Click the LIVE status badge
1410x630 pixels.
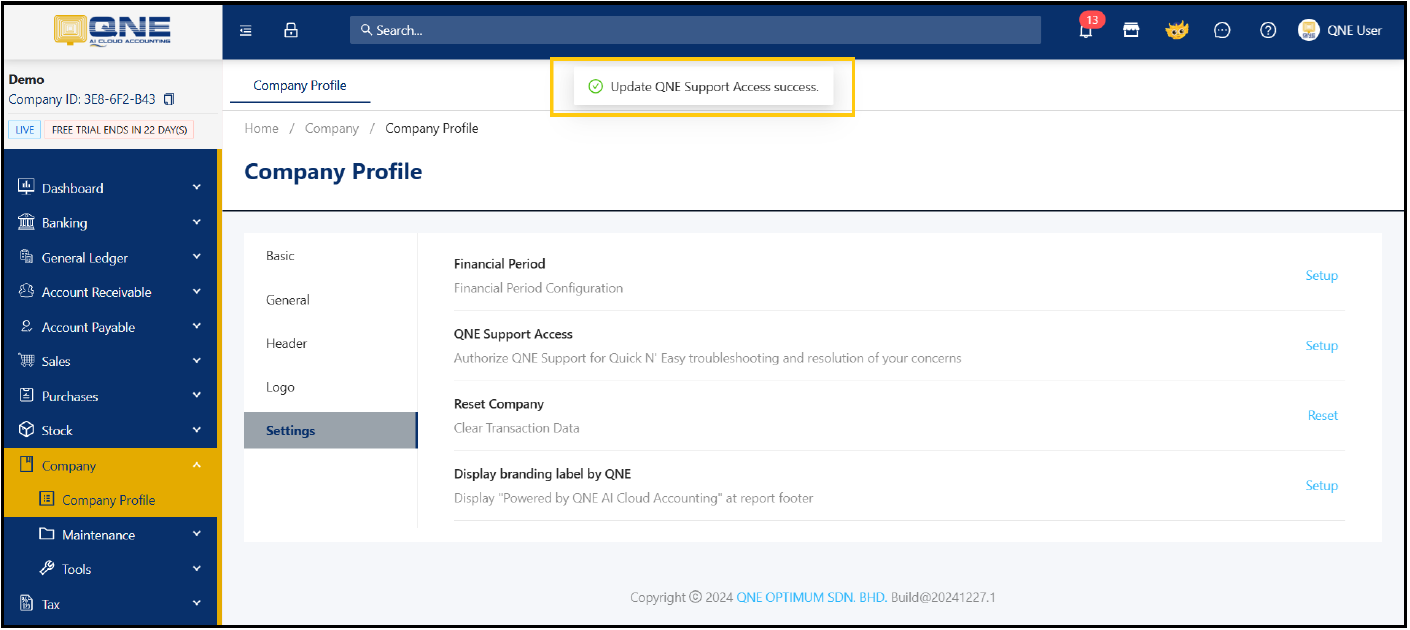pyautogui.click(x=25, y=130)
